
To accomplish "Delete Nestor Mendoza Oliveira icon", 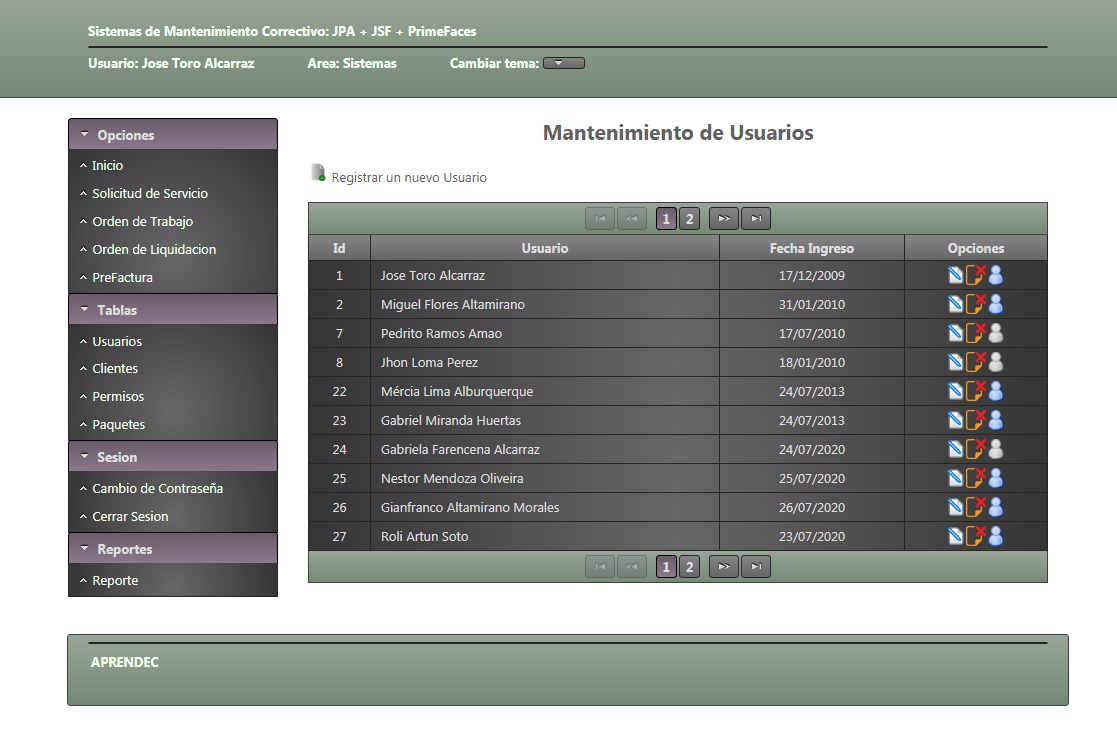I will [x=975, y=478].
